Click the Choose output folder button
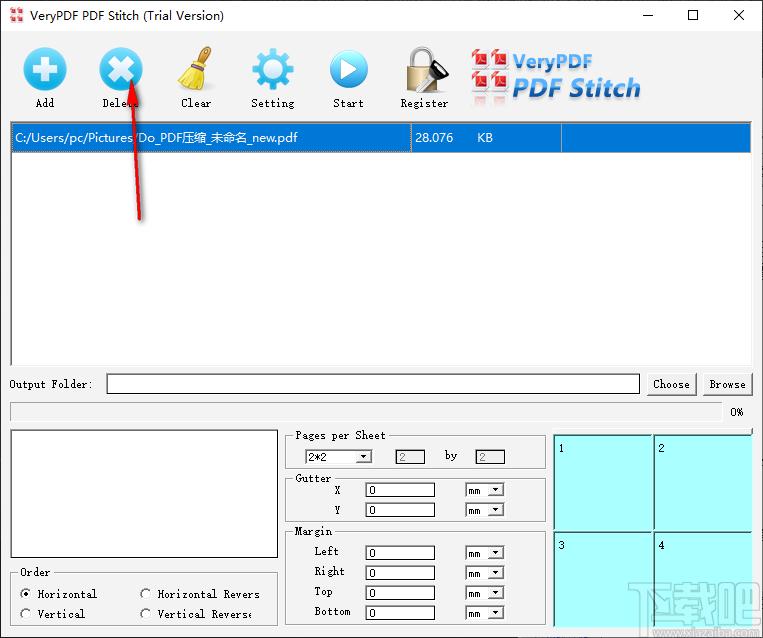Viewport: 763px width, 638px height. click(672, 384)
